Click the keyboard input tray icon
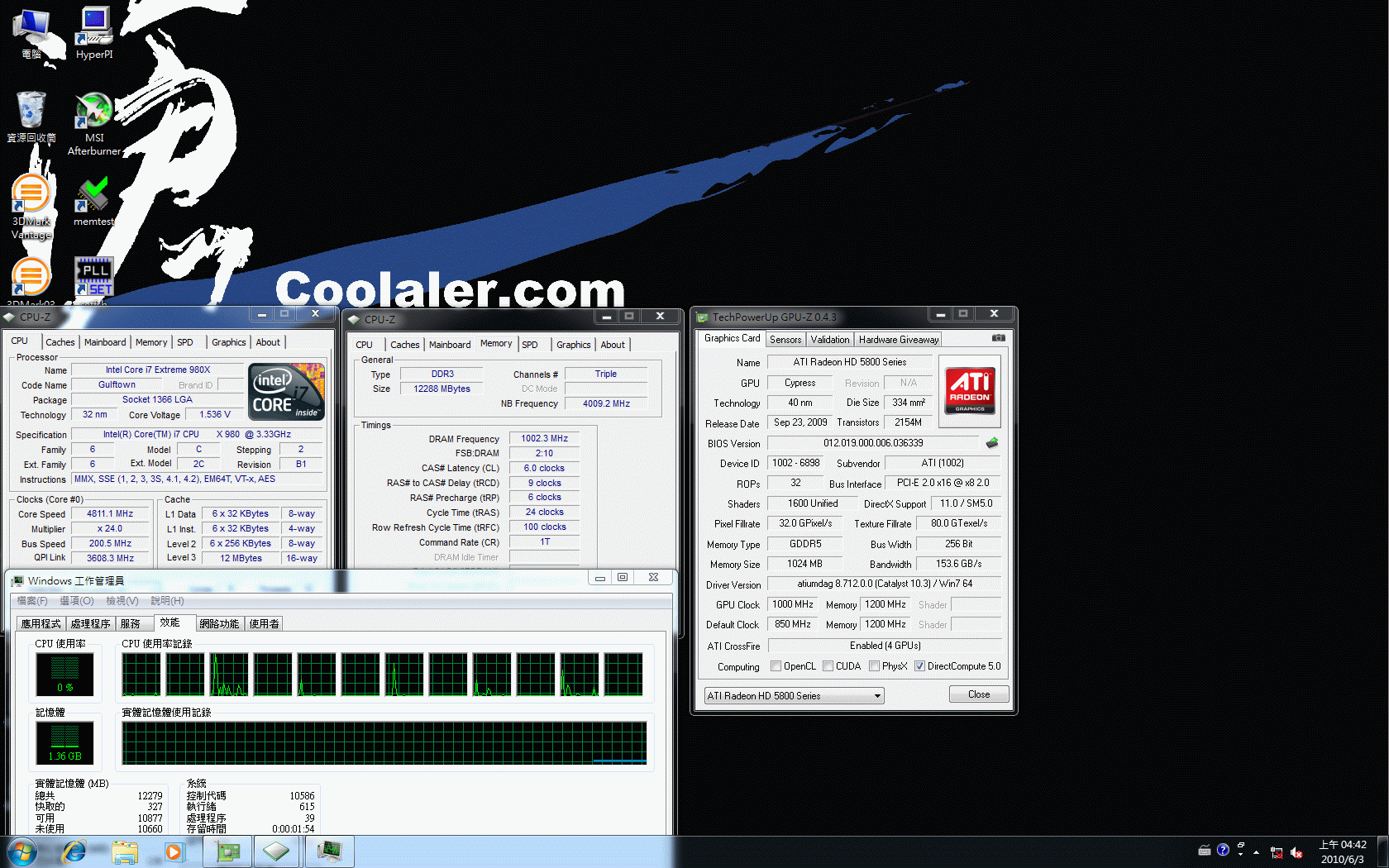This screenshot has width=1389, height=868. pyautogui.click(x=1205, y=850)
